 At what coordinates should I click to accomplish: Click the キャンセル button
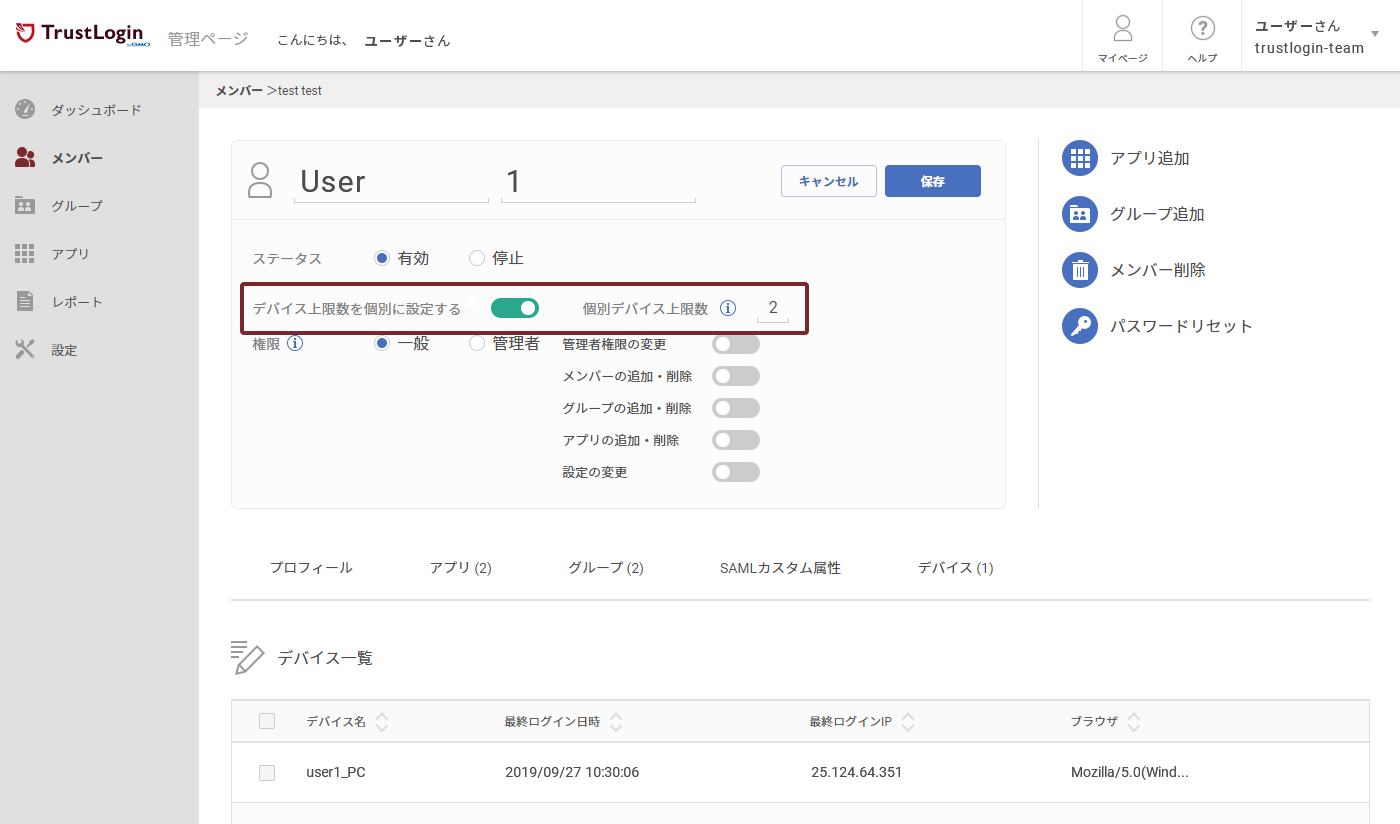pos(829,181)
